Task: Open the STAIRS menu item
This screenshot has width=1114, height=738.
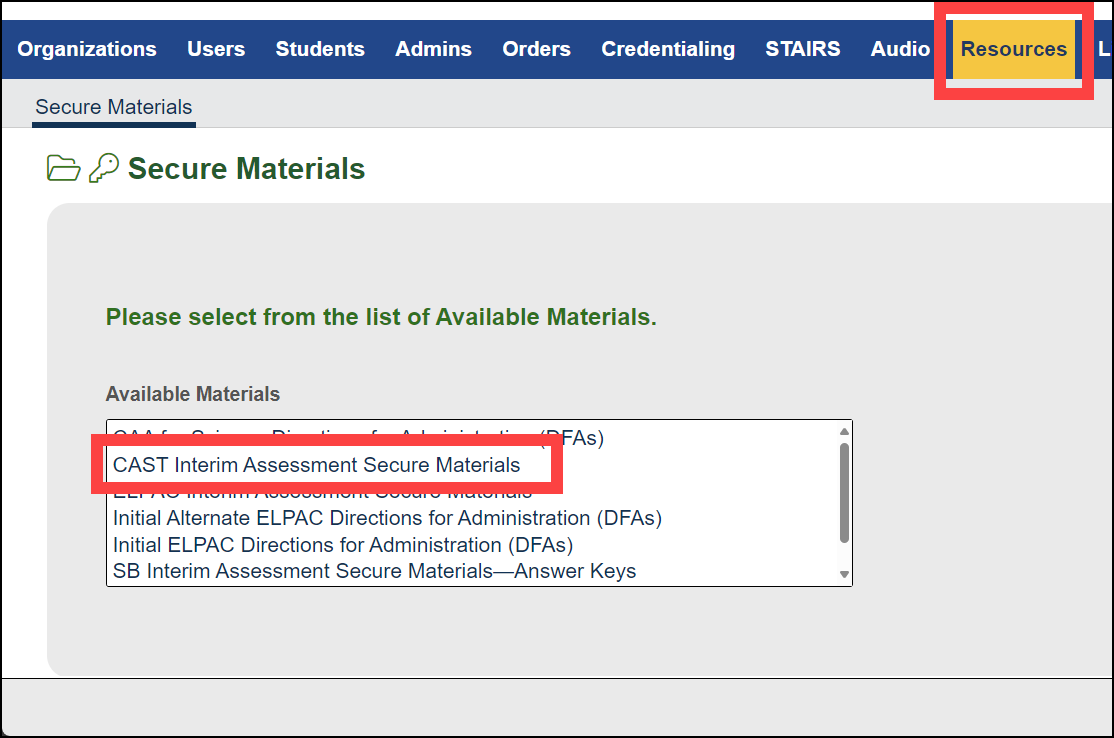Action: tap(803, 49)
